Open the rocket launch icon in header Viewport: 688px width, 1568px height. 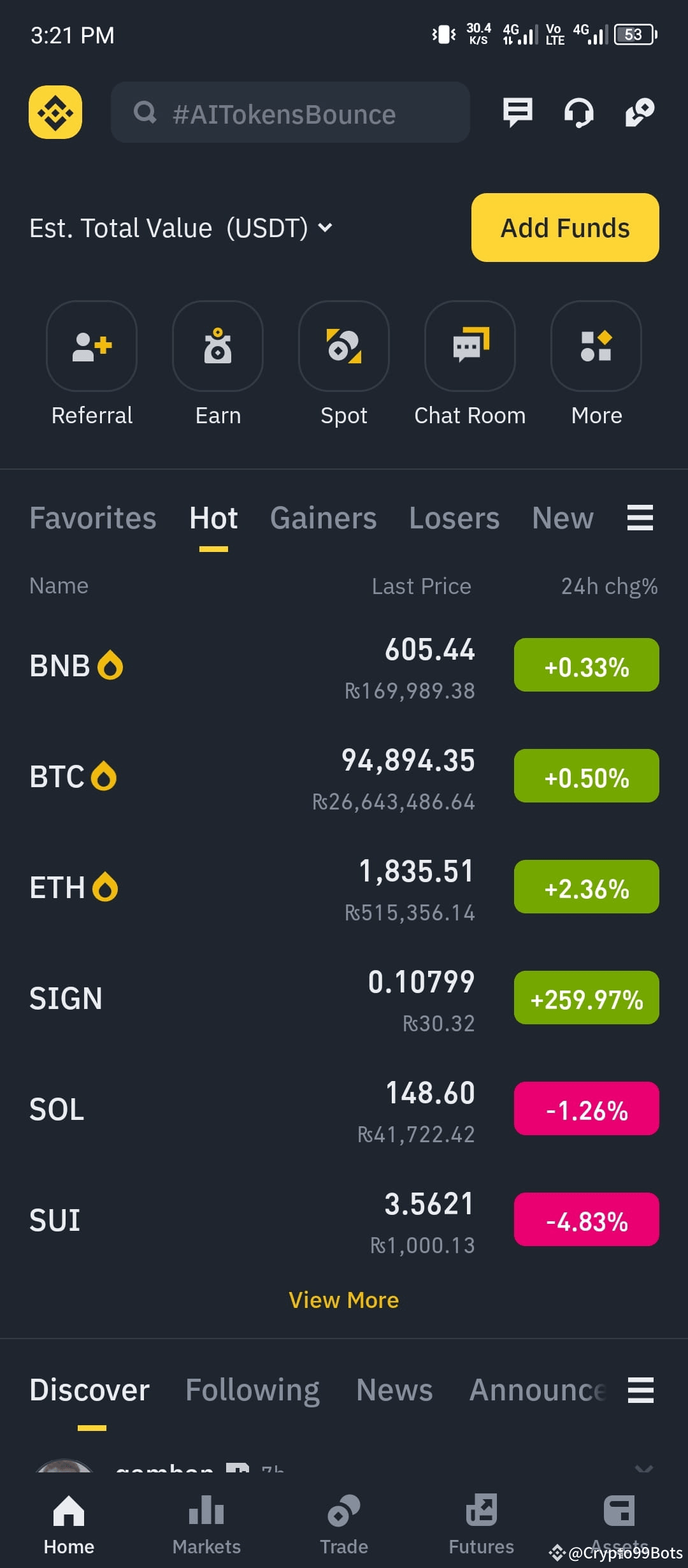[x=640, y=113]
